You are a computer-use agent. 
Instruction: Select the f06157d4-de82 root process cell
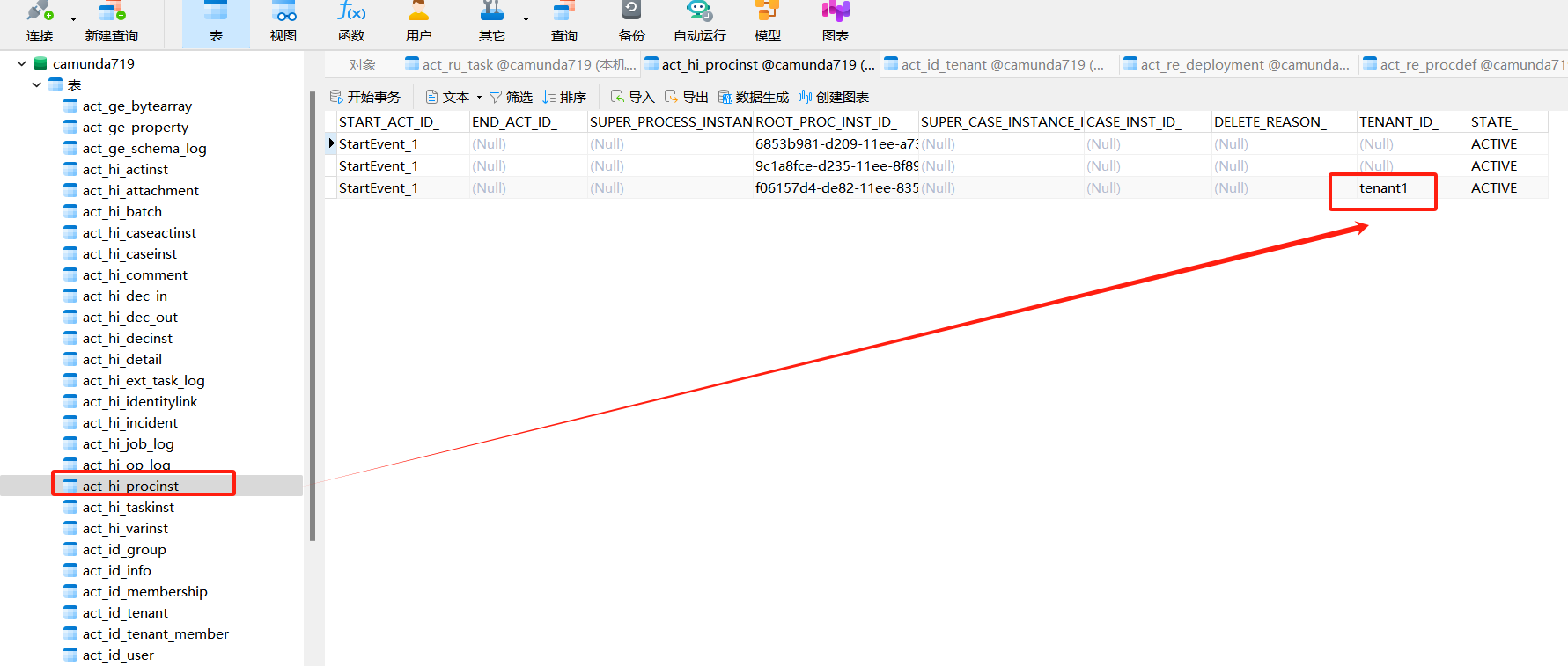point(836,187)
